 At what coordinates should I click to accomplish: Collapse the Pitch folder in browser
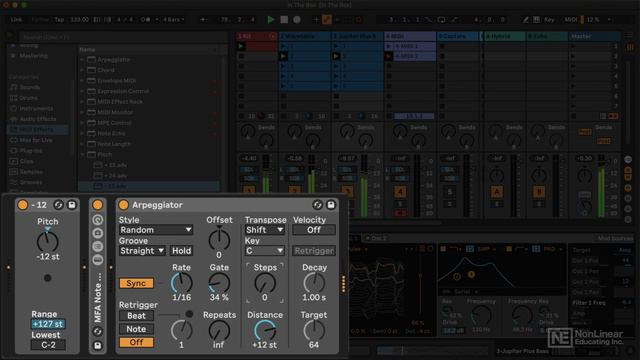[x=82, y=155]
